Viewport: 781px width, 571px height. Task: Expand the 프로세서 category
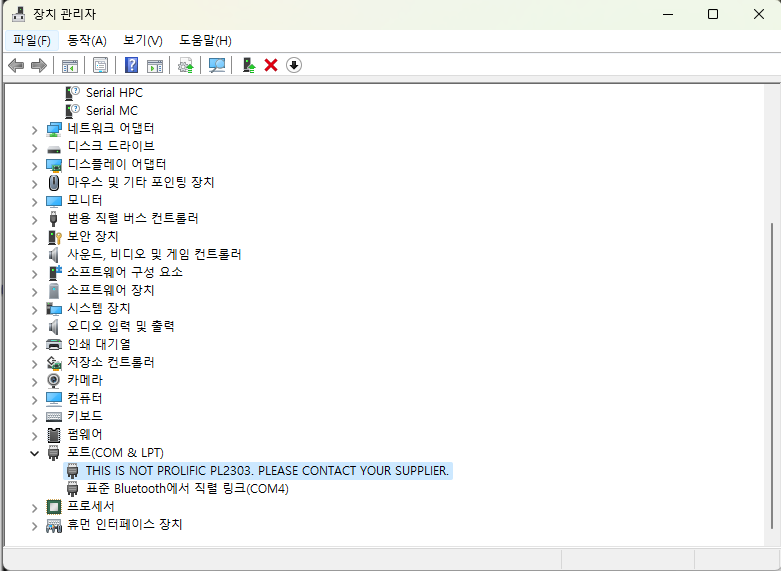(x=34, y=508)
